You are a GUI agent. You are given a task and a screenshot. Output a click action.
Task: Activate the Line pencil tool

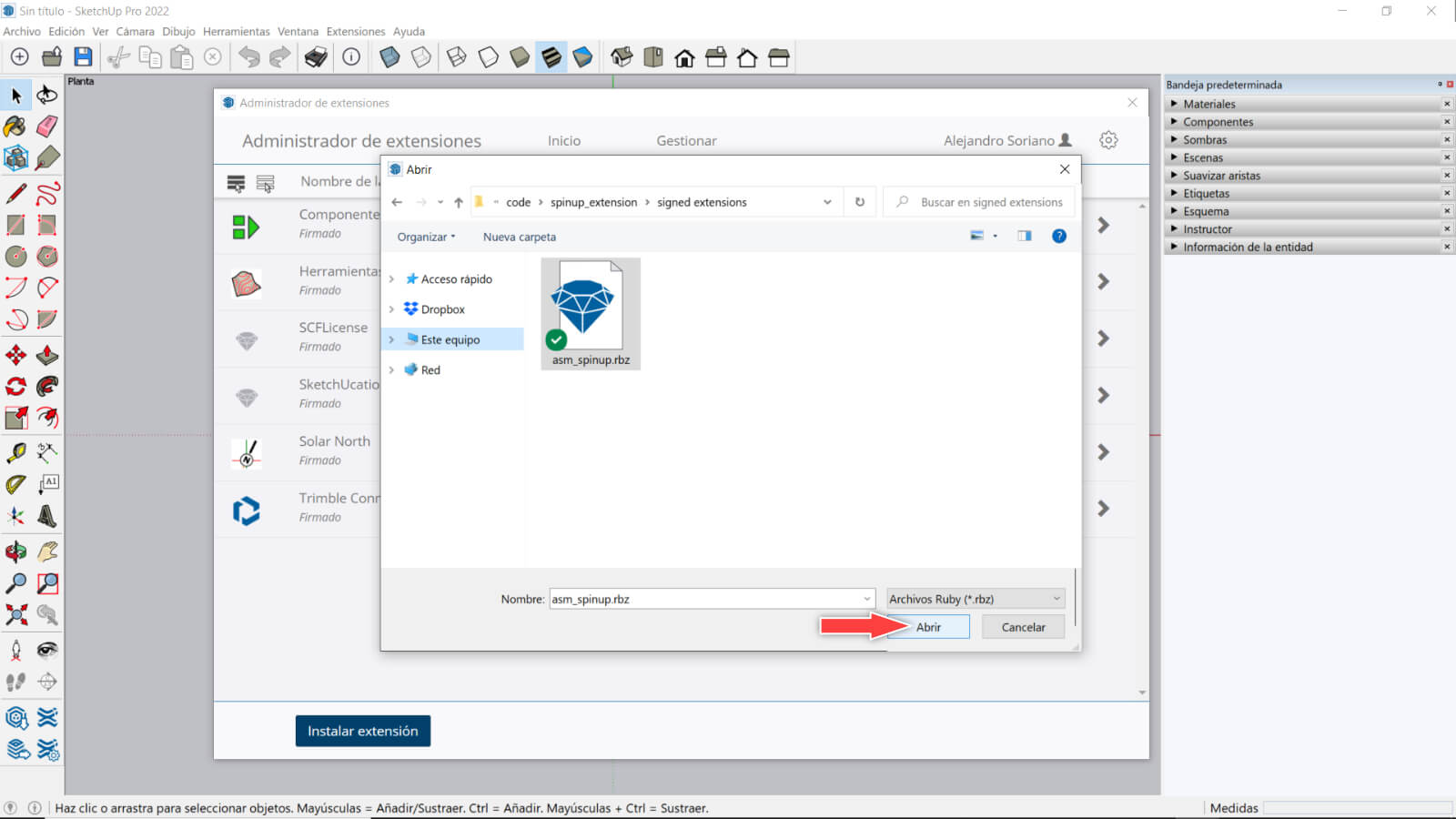coord(16,194)
